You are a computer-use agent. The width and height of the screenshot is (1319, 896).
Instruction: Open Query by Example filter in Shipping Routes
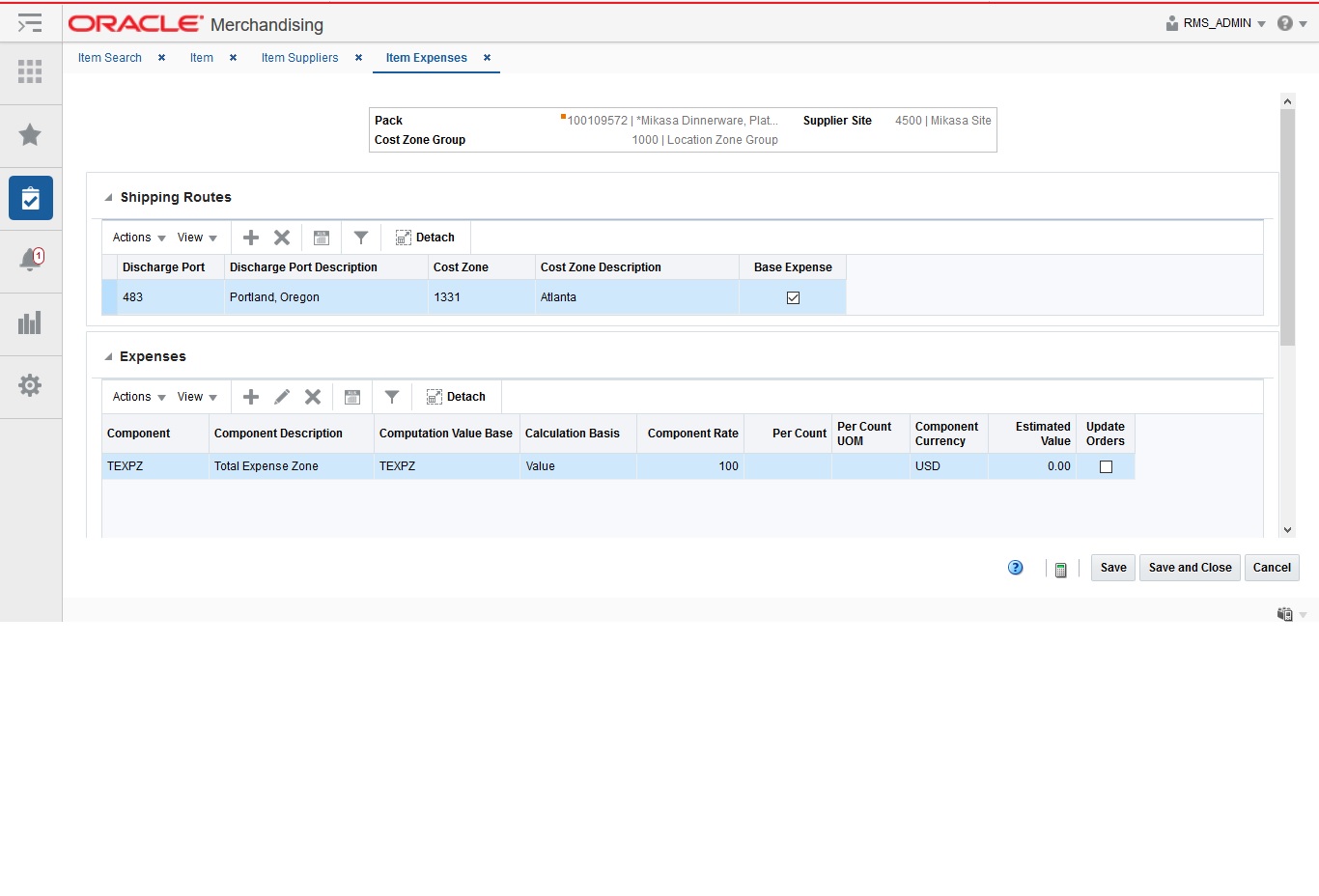pos(361,238)
